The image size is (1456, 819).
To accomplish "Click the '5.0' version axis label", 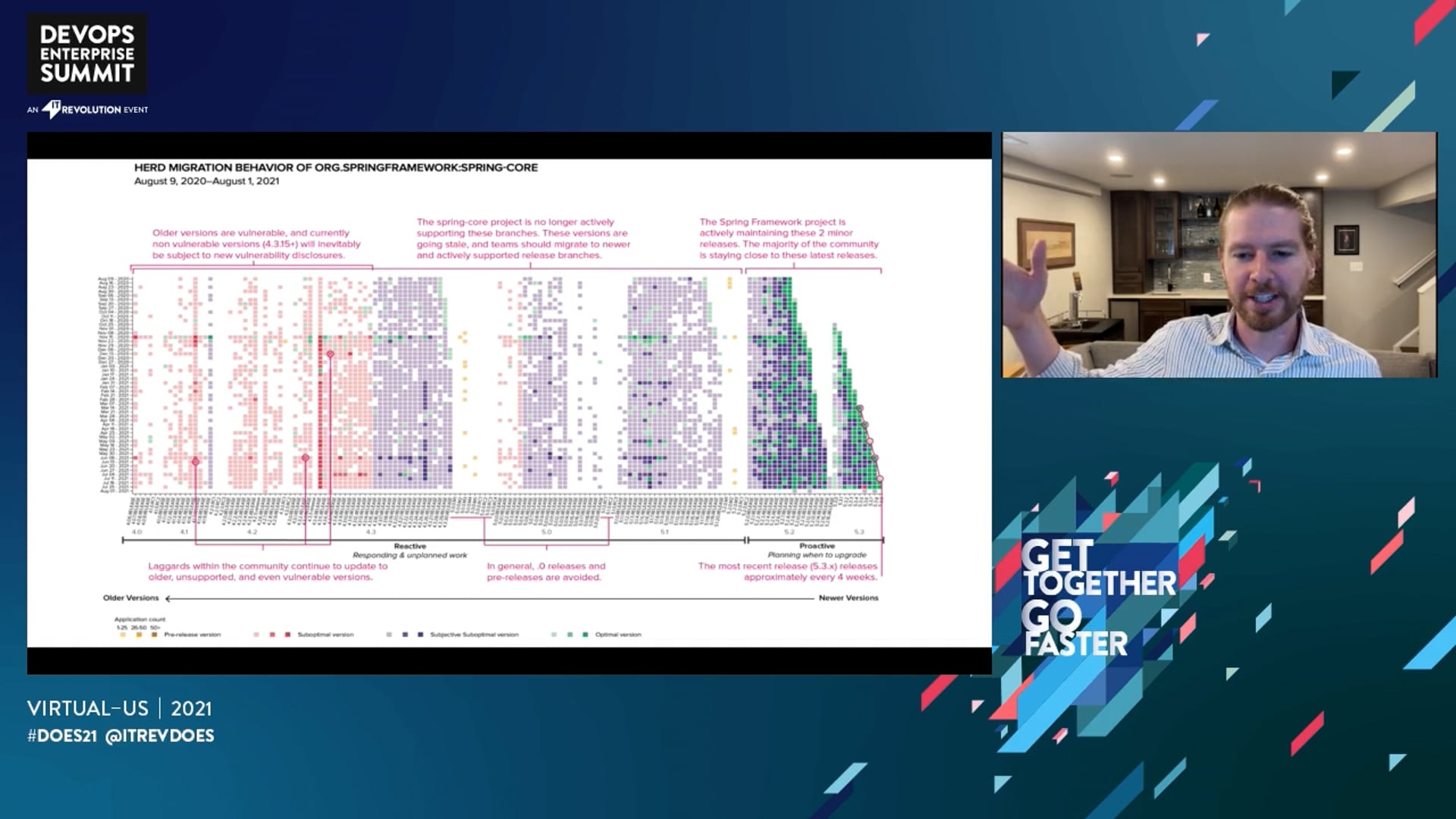I will point(546,532).
